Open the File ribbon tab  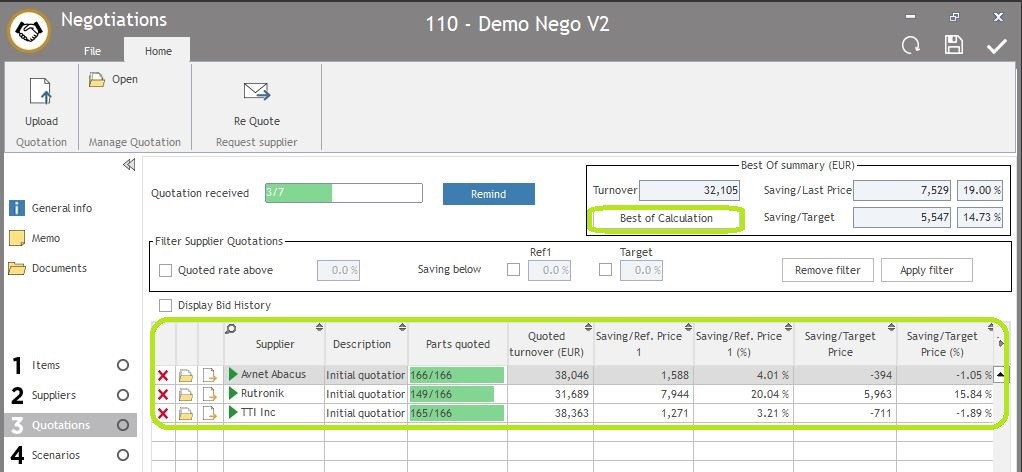(x=92, y=51)
